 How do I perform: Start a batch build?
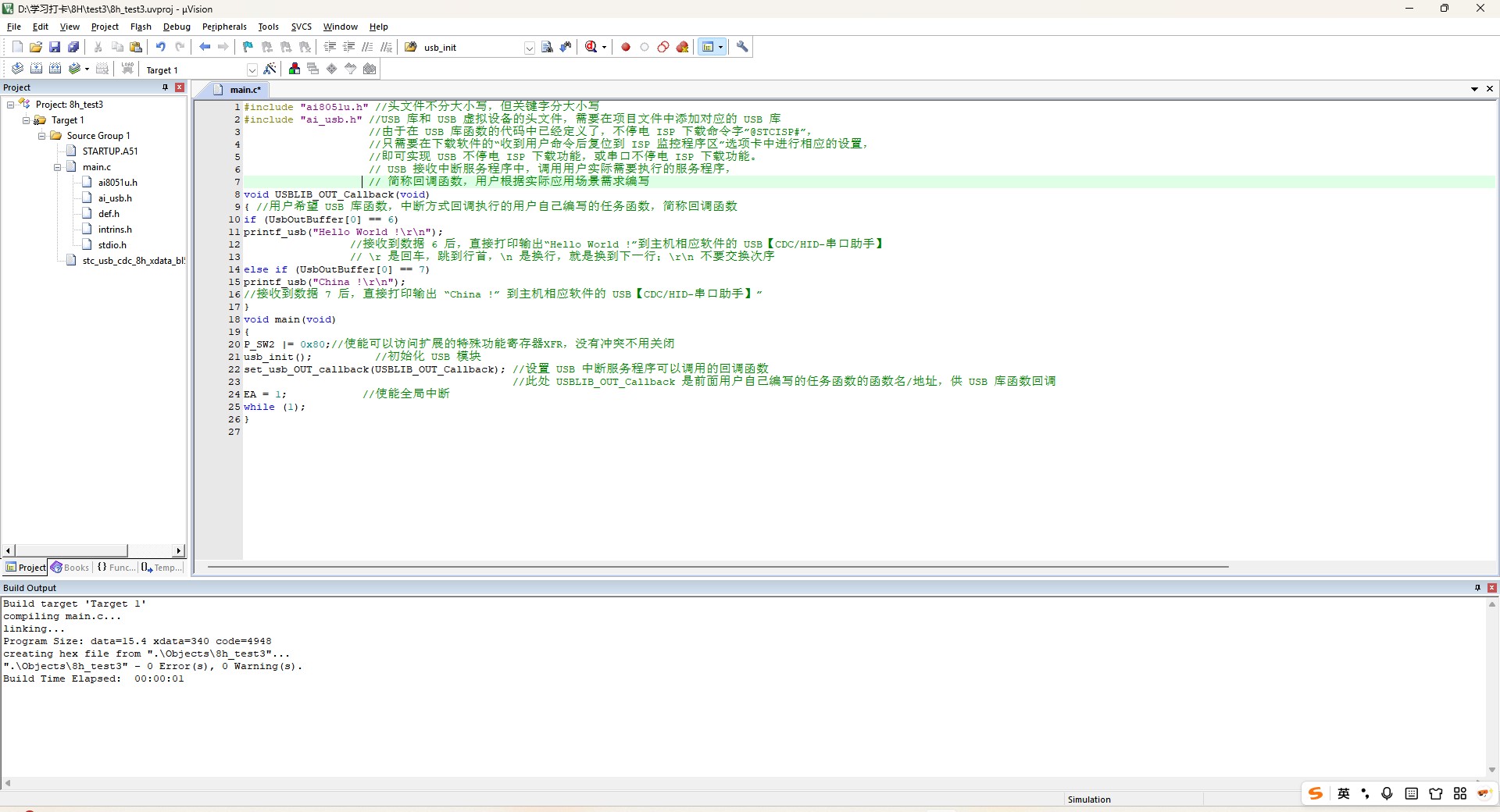tap(74, 69)
